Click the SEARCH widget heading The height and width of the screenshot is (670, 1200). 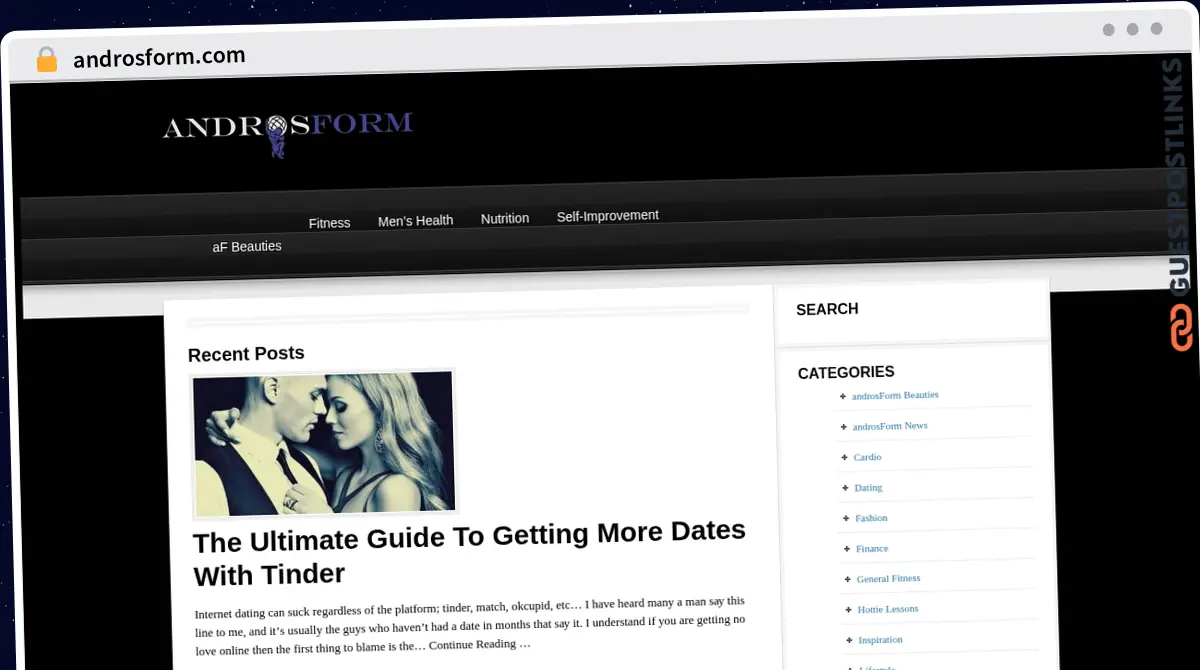827,309
